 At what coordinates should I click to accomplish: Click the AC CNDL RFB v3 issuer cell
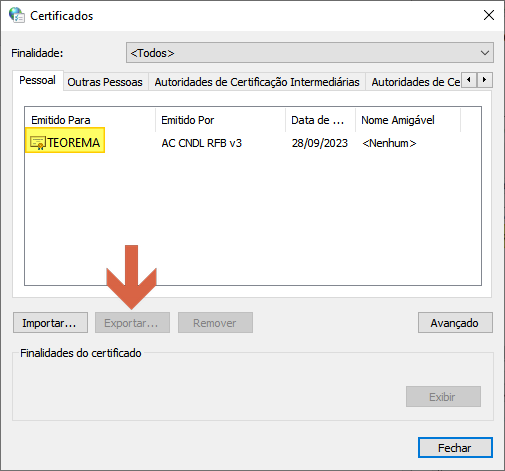(x=201, y=143)
